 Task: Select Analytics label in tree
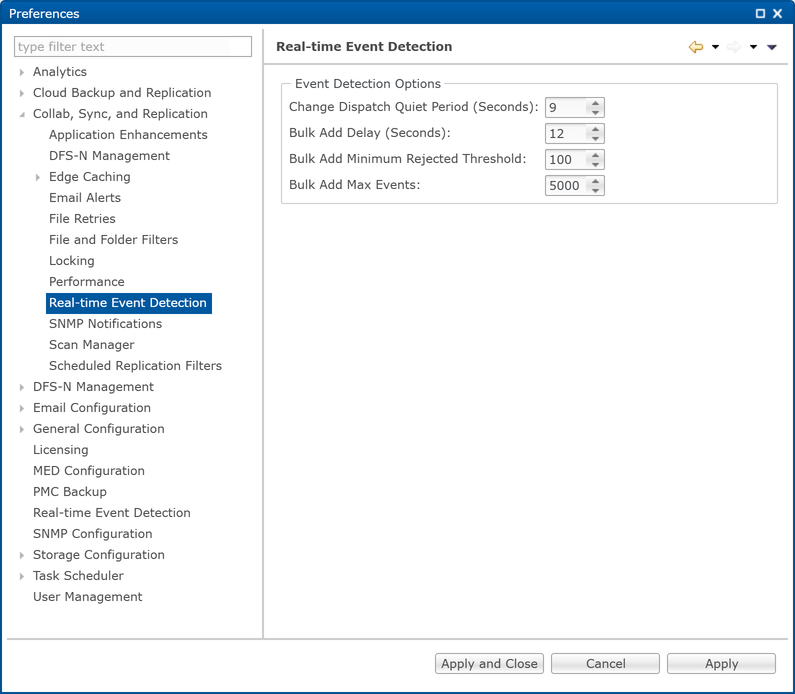click(60, 72)
